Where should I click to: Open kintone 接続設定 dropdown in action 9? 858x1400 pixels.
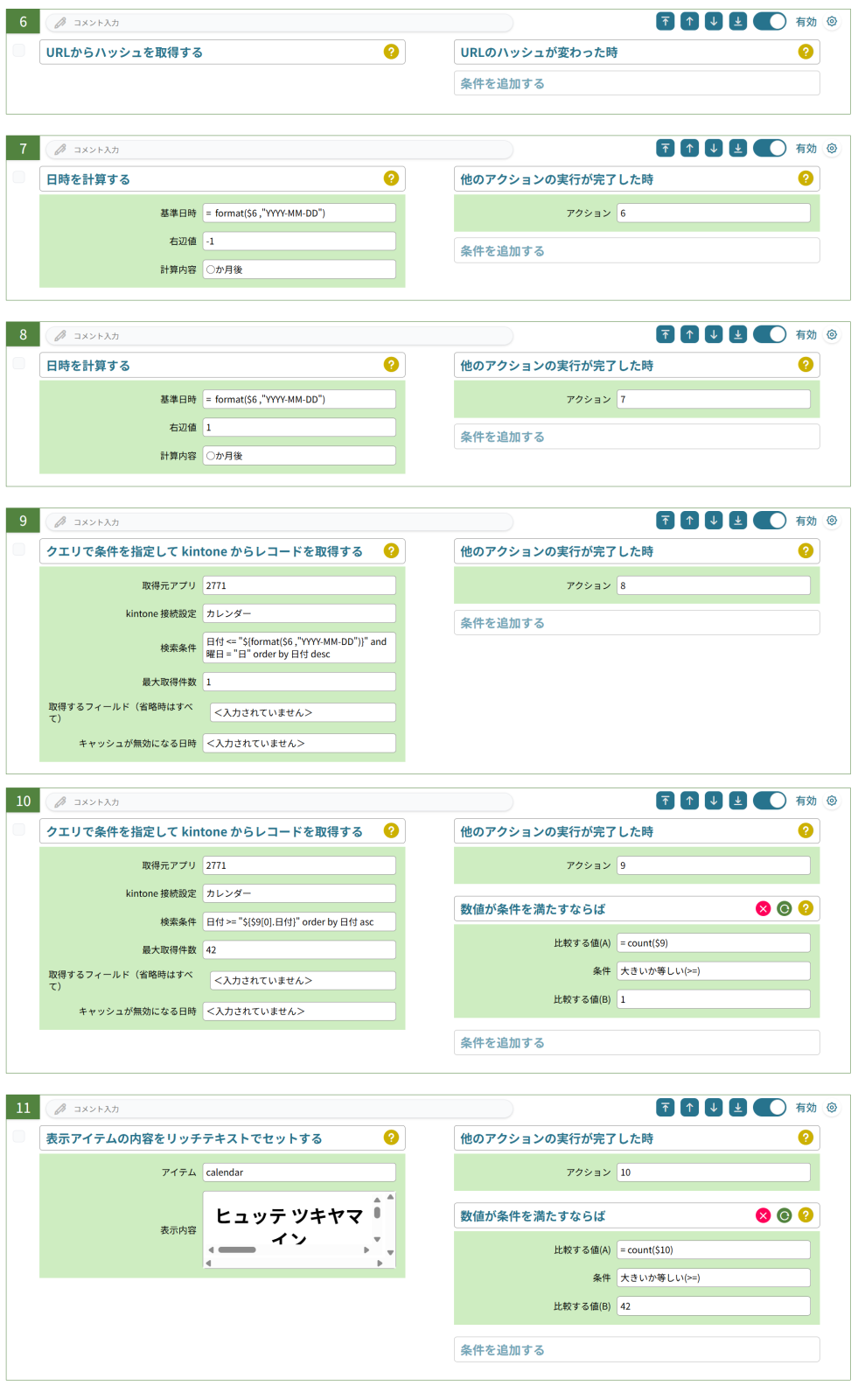point(299,613)
